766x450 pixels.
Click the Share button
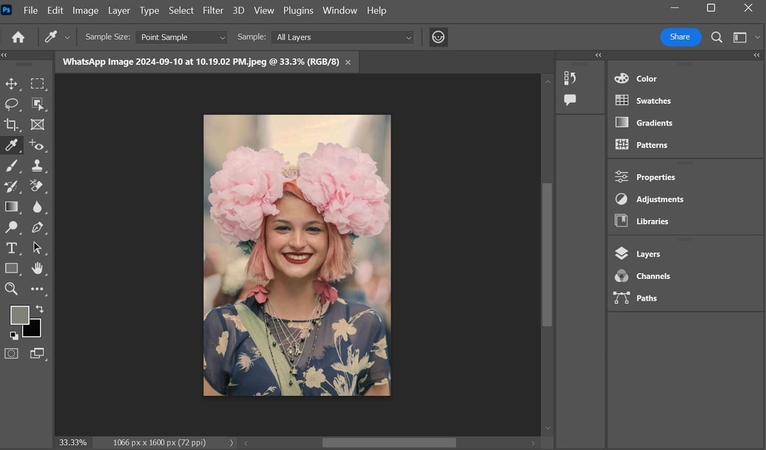[x=681, y=37]
